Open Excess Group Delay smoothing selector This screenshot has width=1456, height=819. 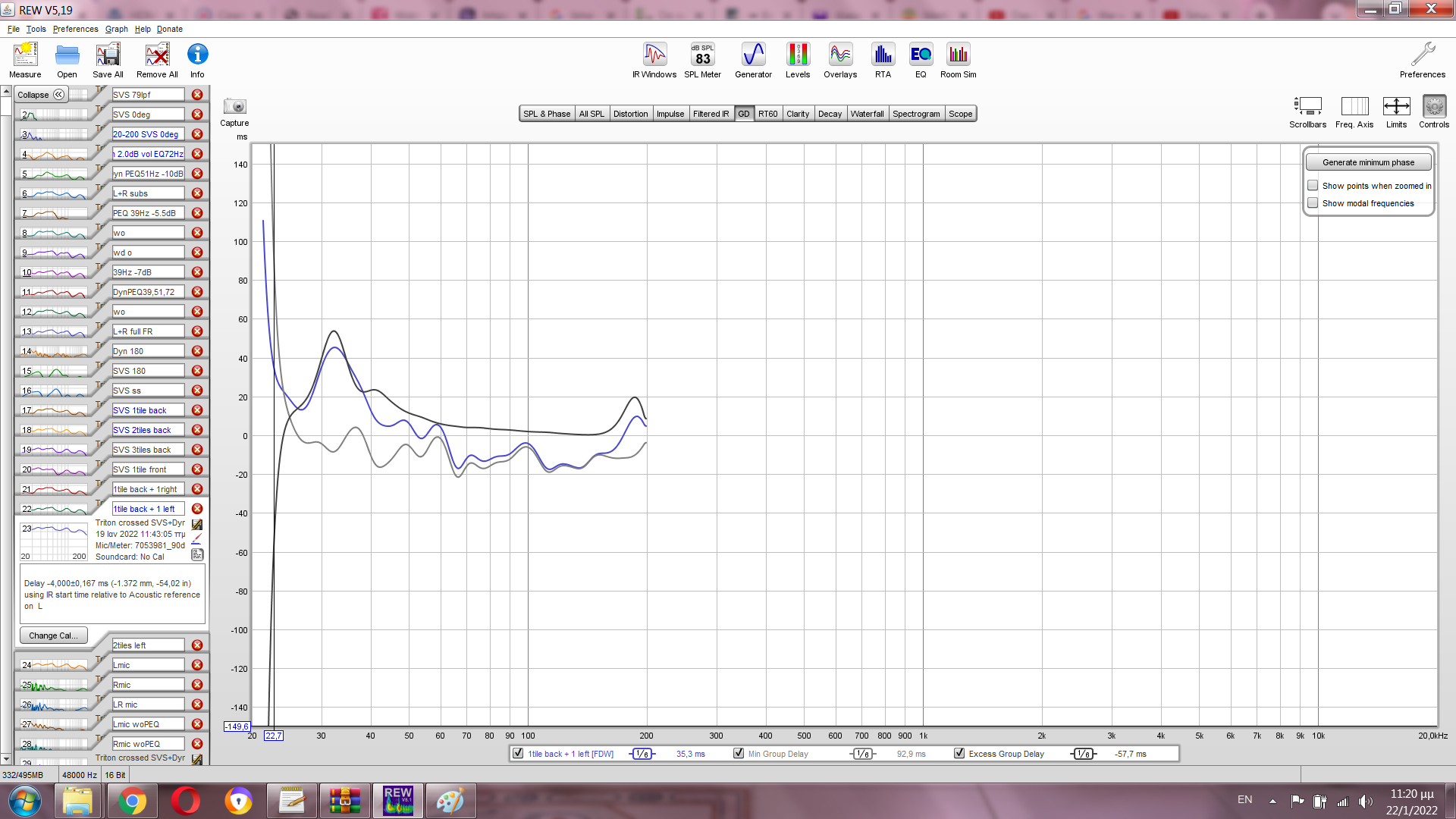click(x=1083, y=754)
